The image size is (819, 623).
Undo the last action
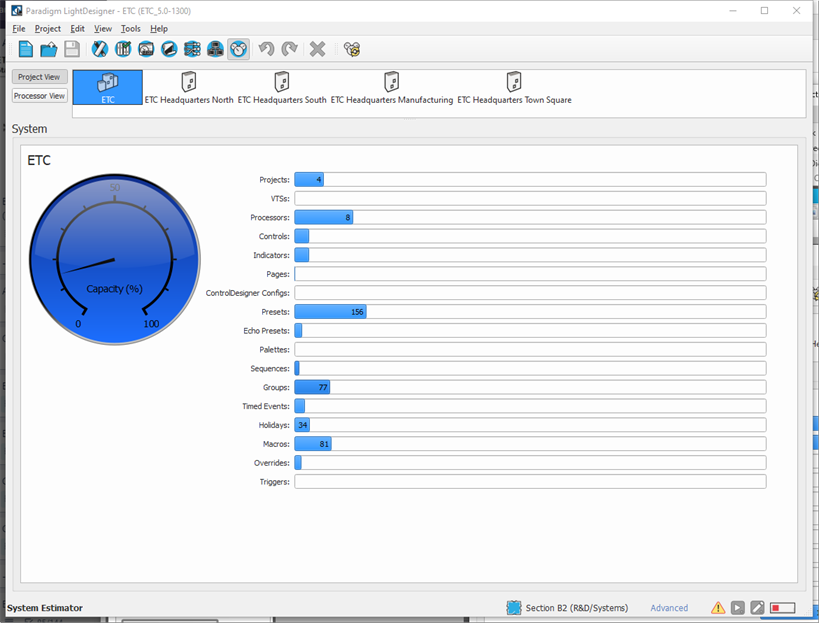coord(266,48)
